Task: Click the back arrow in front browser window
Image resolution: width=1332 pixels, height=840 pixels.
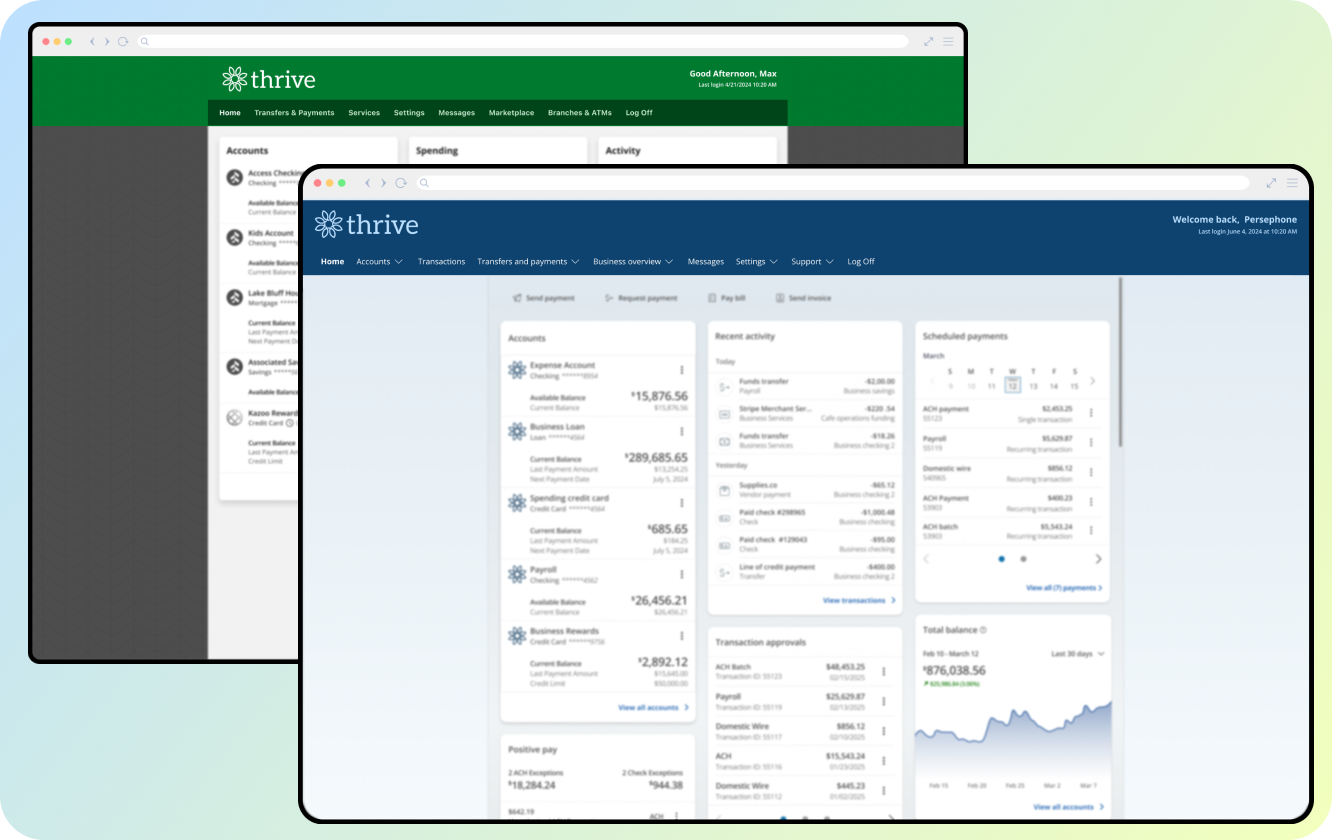Action: click(368, 183)
